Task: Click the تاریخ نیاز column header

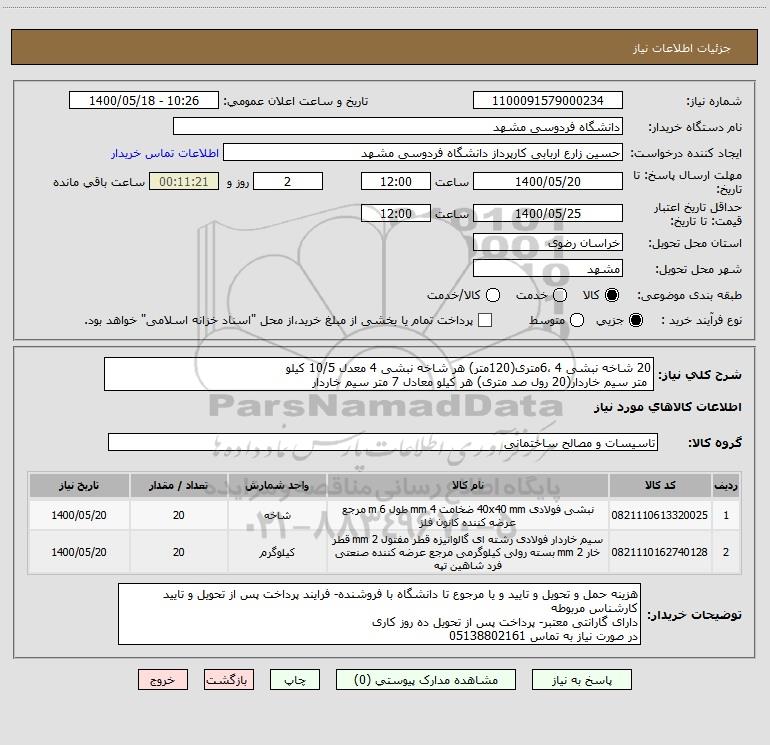Action: [79, 486]
